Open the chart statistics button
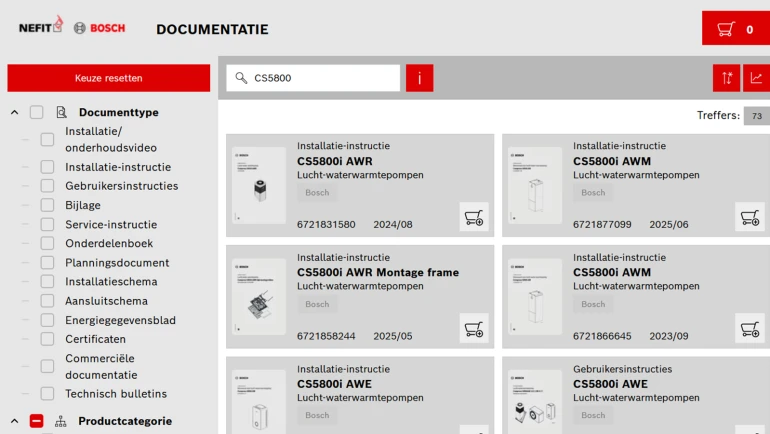This screenshot has width=770, height=434. pyautogui.click(x=756, y=78)
